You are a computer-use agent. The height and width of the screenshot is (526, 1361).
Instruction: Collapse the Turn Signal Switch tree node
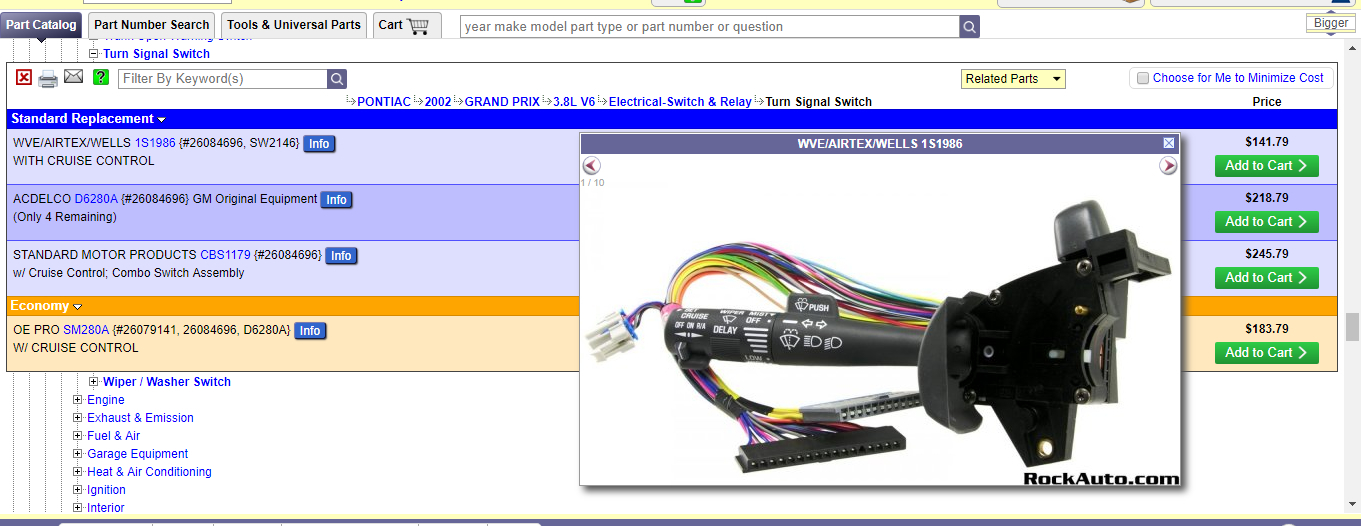point(94,54)
